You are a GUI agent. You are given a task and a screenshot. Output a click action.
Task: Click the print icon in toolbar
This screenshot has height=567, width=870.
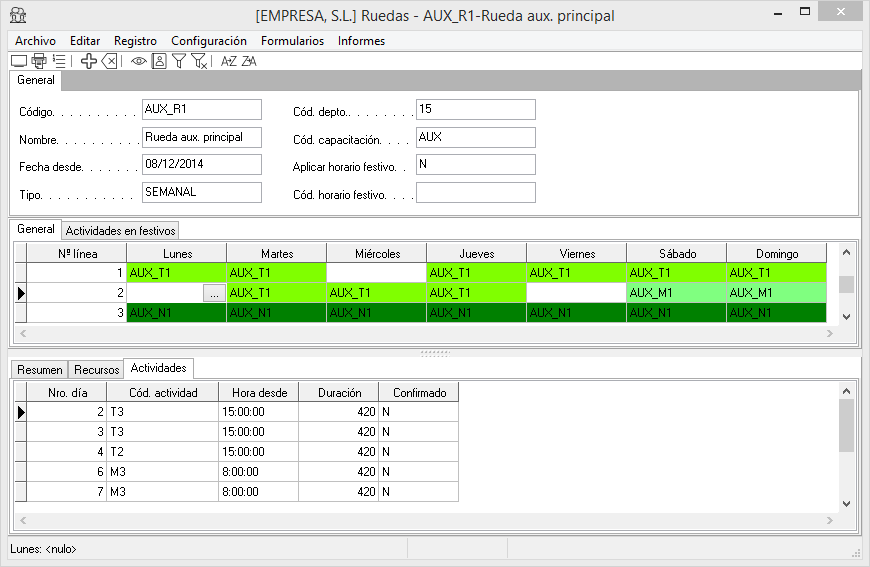(39, 61)
